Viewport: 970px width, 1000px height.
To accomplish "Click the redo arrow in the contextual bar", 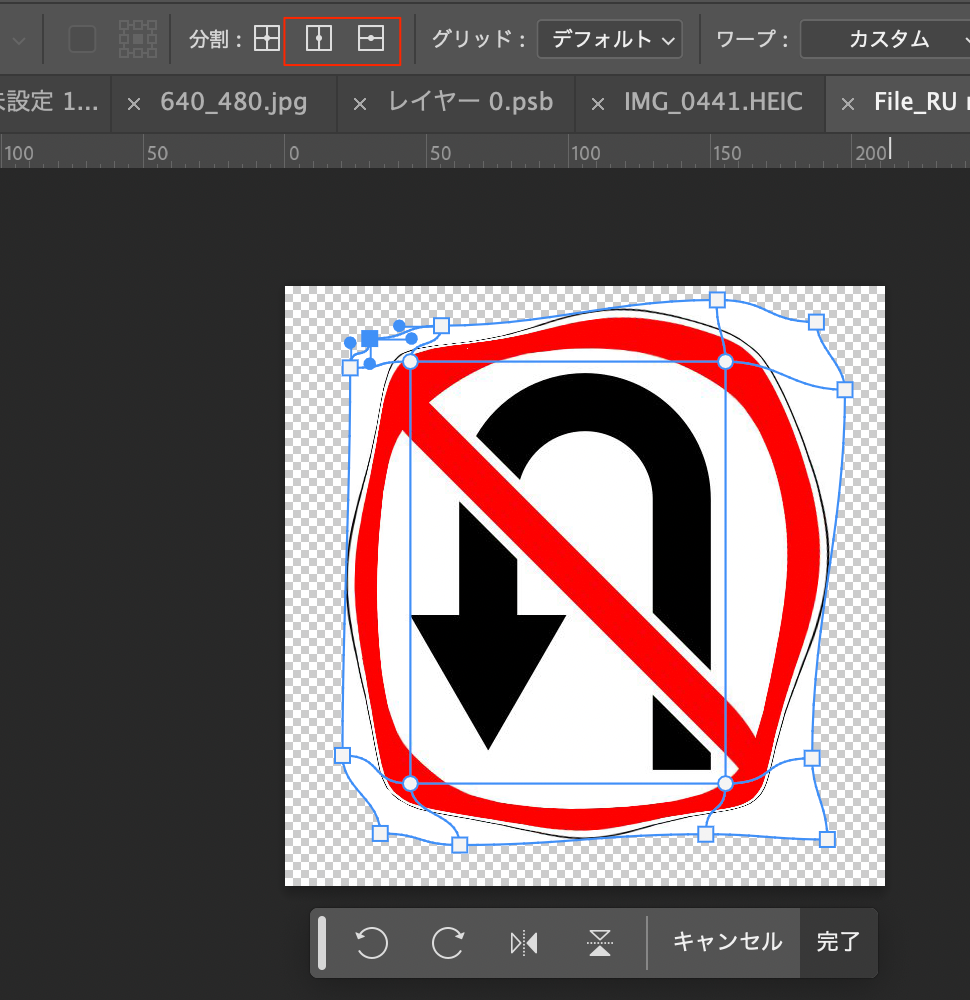I will tap(448, 942).
